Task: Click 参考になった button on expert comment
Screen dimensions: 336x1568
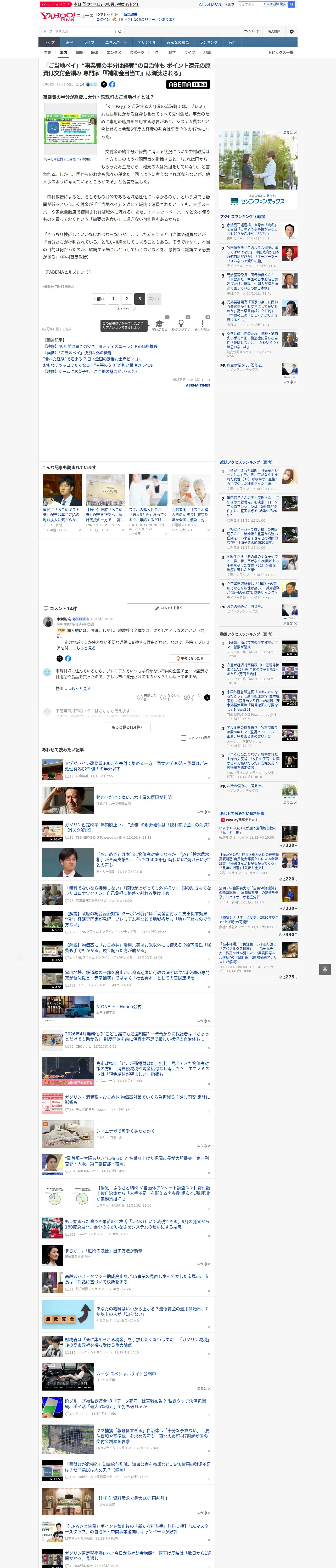Action: click(190, 658)
